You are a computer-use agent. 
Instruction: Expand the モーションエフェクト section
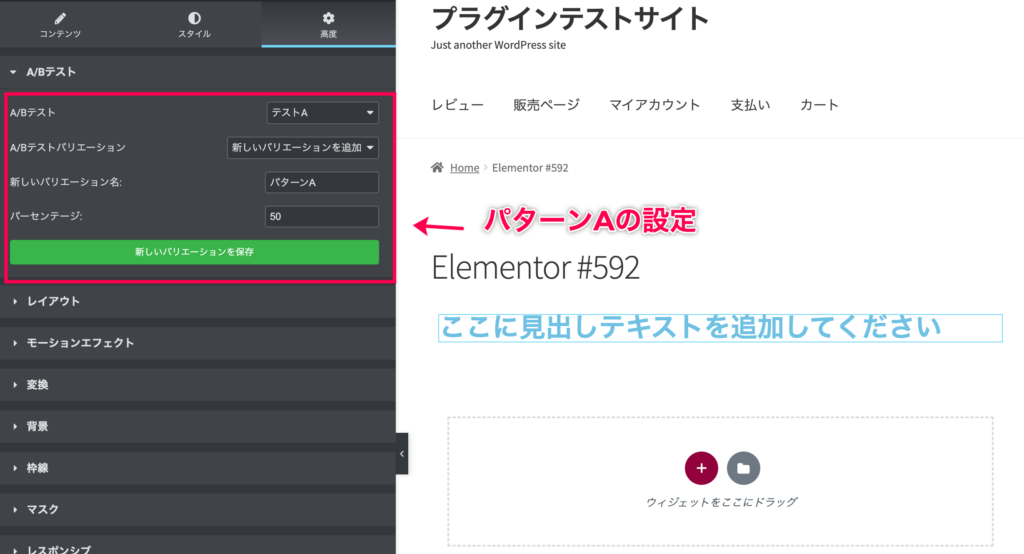[x=197, y=343]
